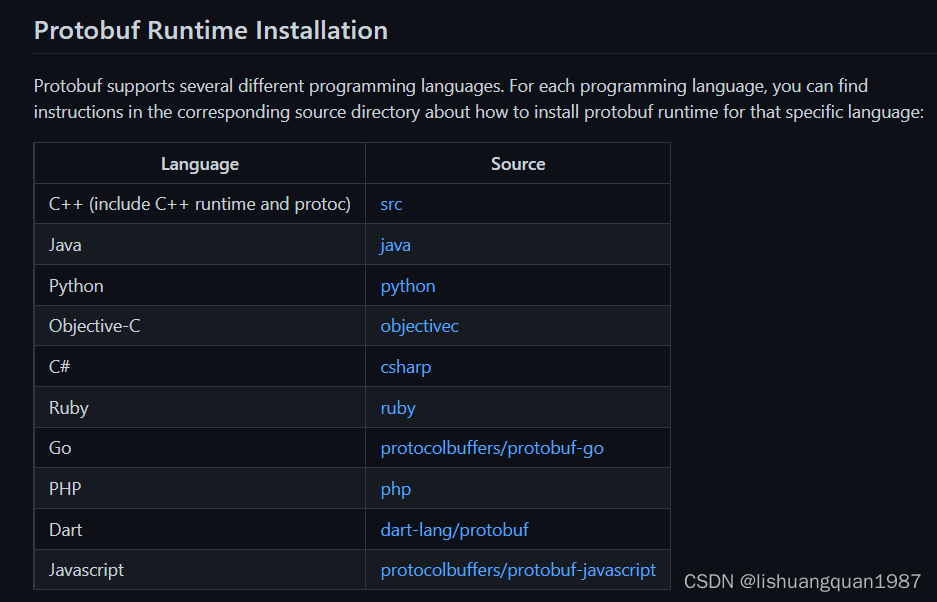Click the Objective-C language cell
937x602 pixels.
pyautogui.click(x=94, y=327)
